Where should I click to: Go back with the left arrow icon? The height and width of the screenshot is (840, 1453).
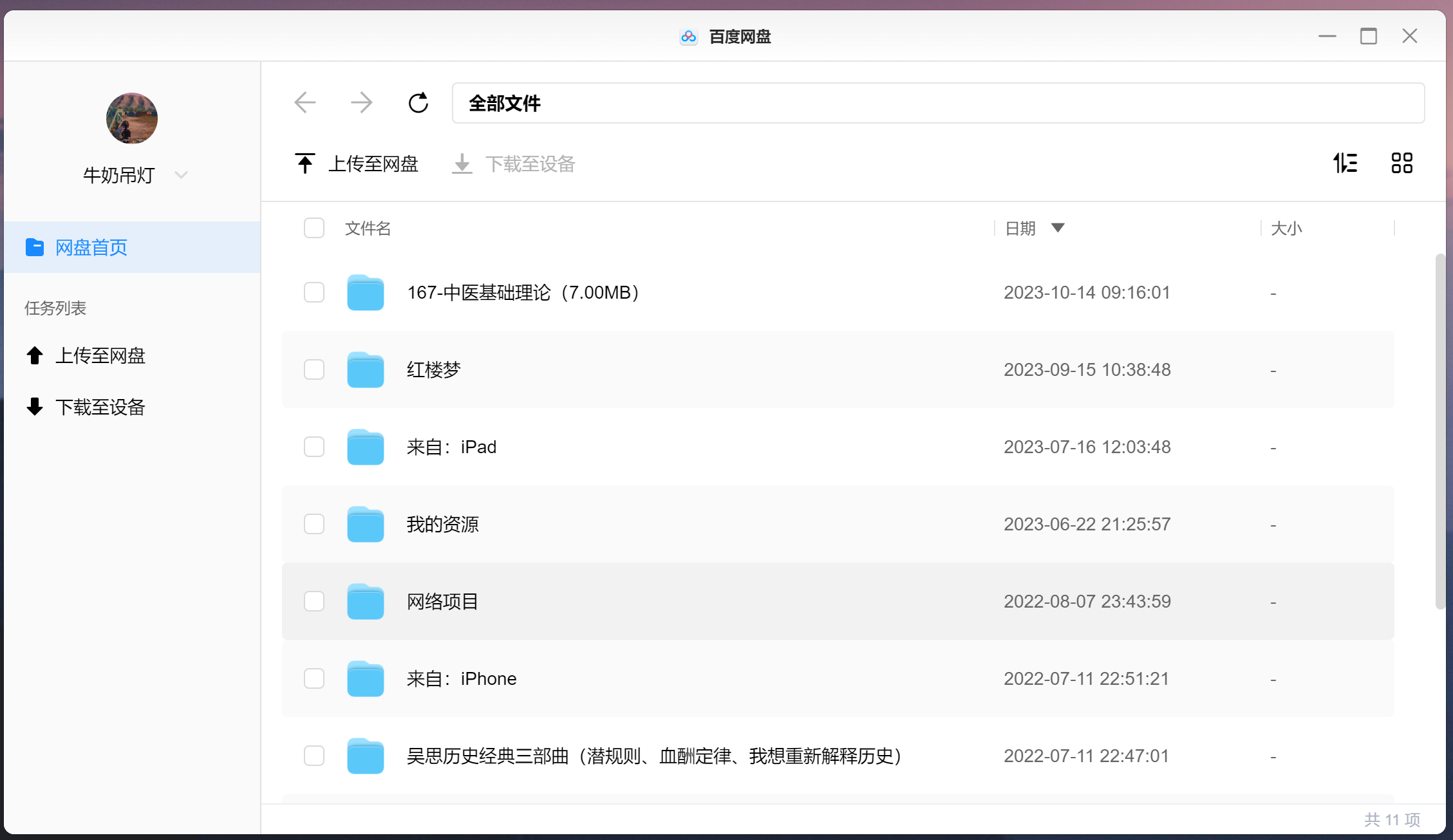[x=305, y=102]
